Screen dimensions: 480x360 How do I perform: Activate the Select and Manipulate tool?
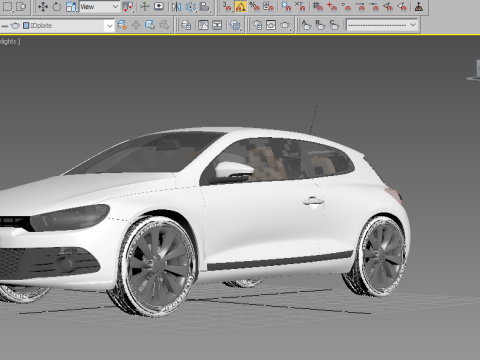pos(144,6)
